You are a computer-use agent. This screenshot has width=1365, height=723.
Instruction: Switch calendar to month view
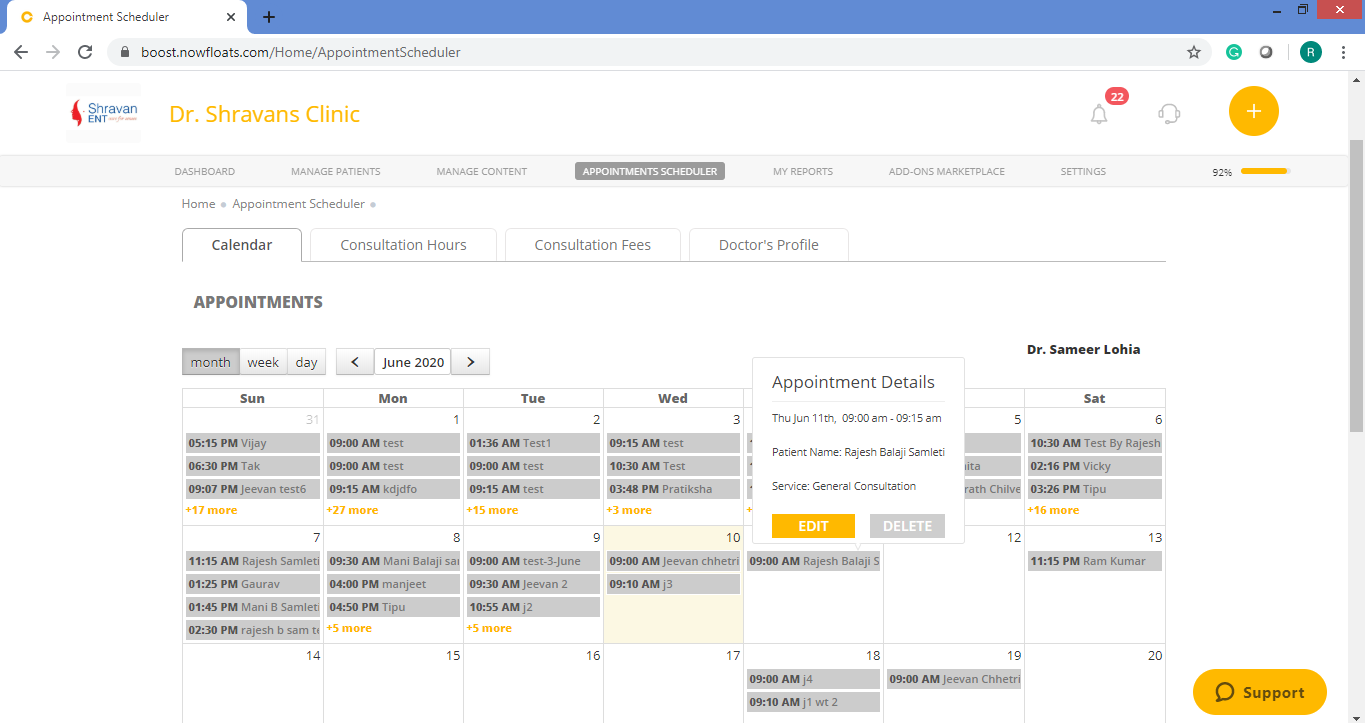[x=211, y=362]
